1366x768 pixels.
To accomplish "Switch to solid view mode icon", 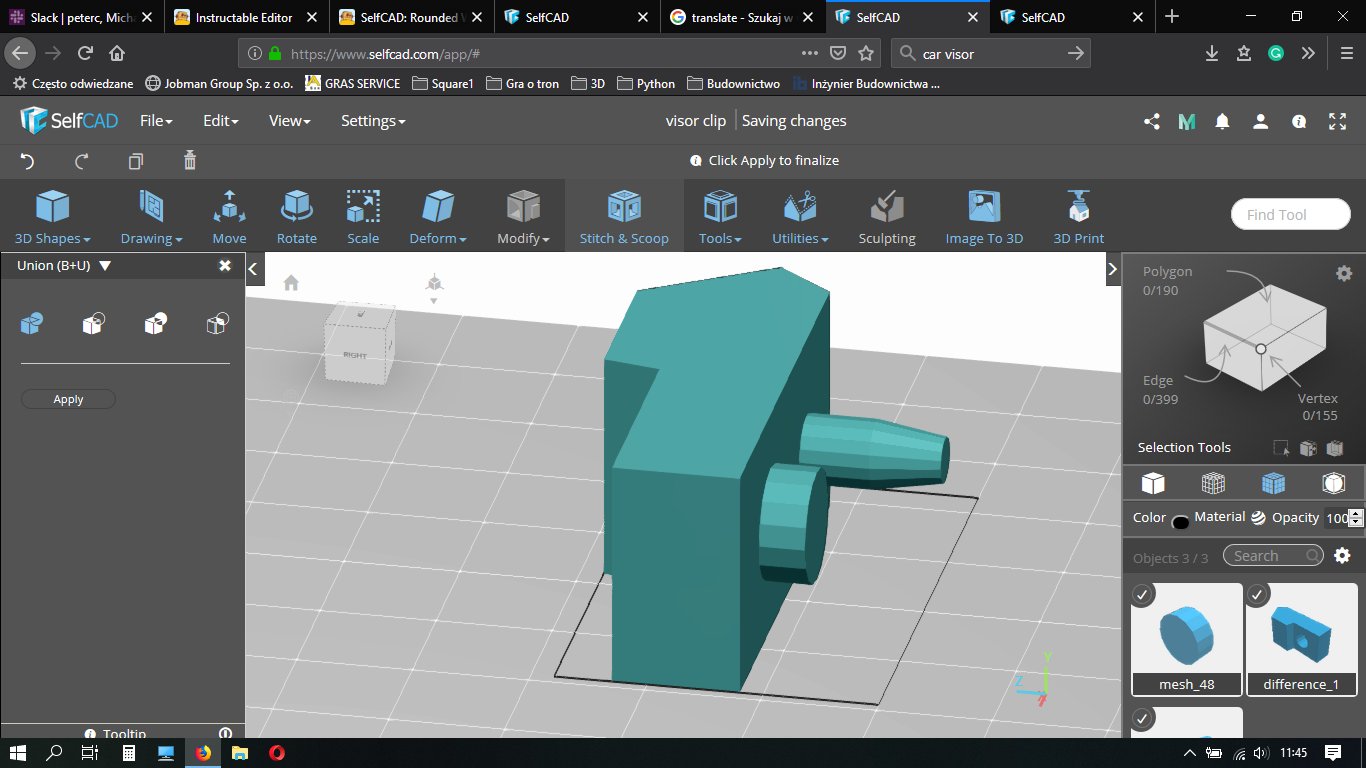I will pos(1153,483).
